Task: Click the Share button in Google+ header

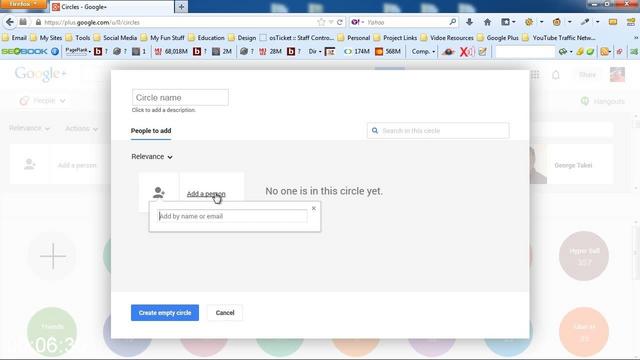Action: pyautogui.click(x=587, y=75)
